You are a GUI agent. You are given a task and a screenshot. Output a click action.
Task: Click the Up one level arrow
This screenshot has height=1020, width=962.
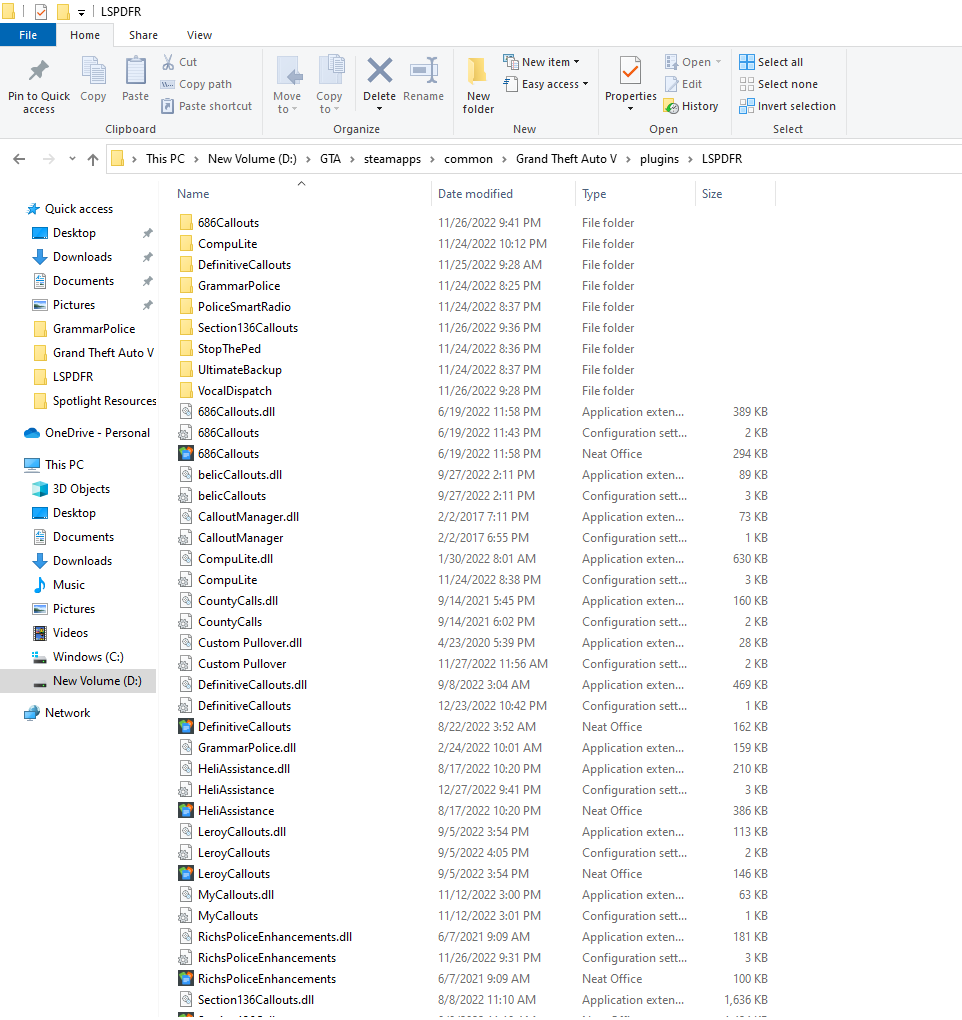point(93,159)
